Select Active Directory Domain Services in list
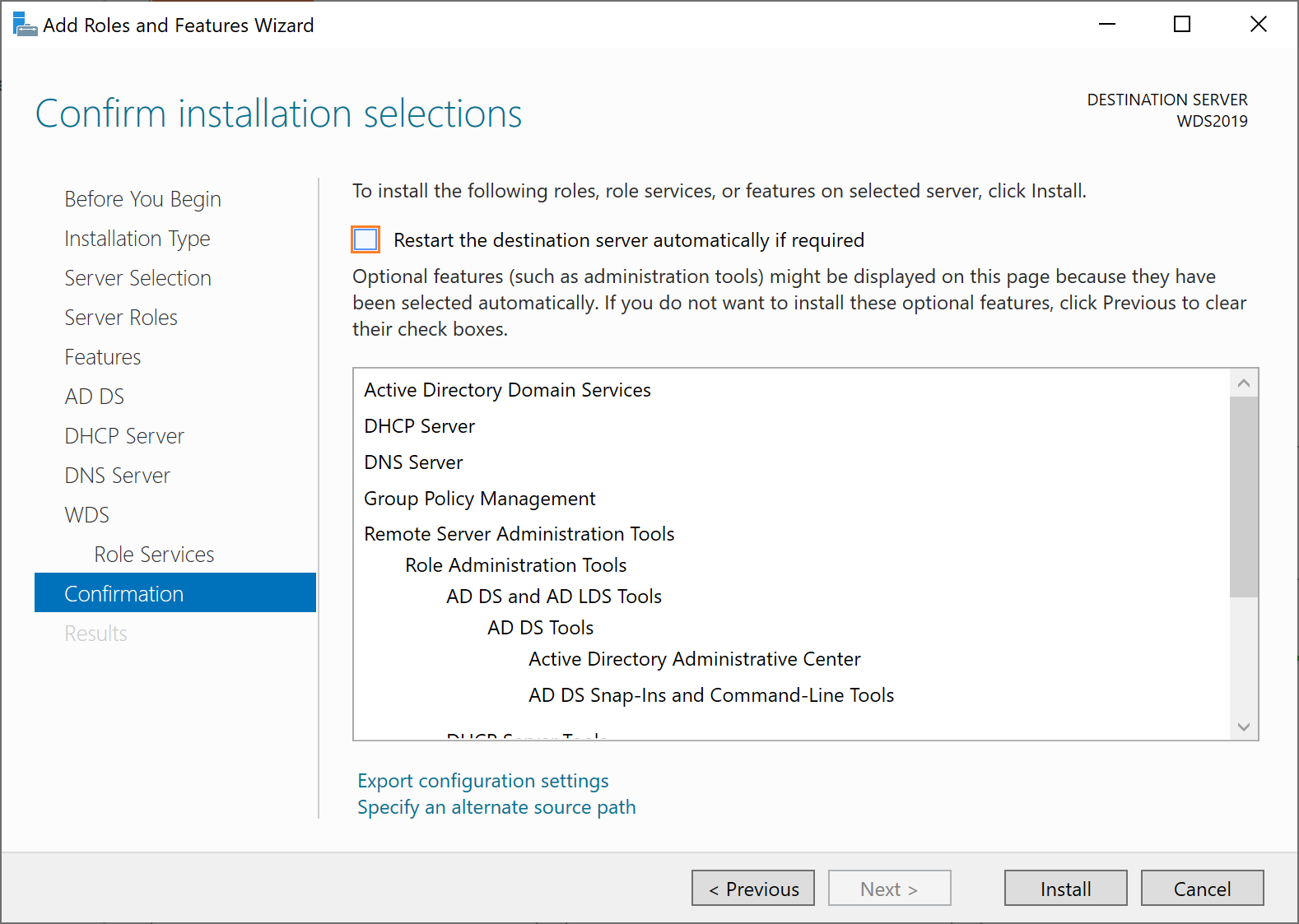This screenshot has width=1299, height=924. (x=507, y=390)
